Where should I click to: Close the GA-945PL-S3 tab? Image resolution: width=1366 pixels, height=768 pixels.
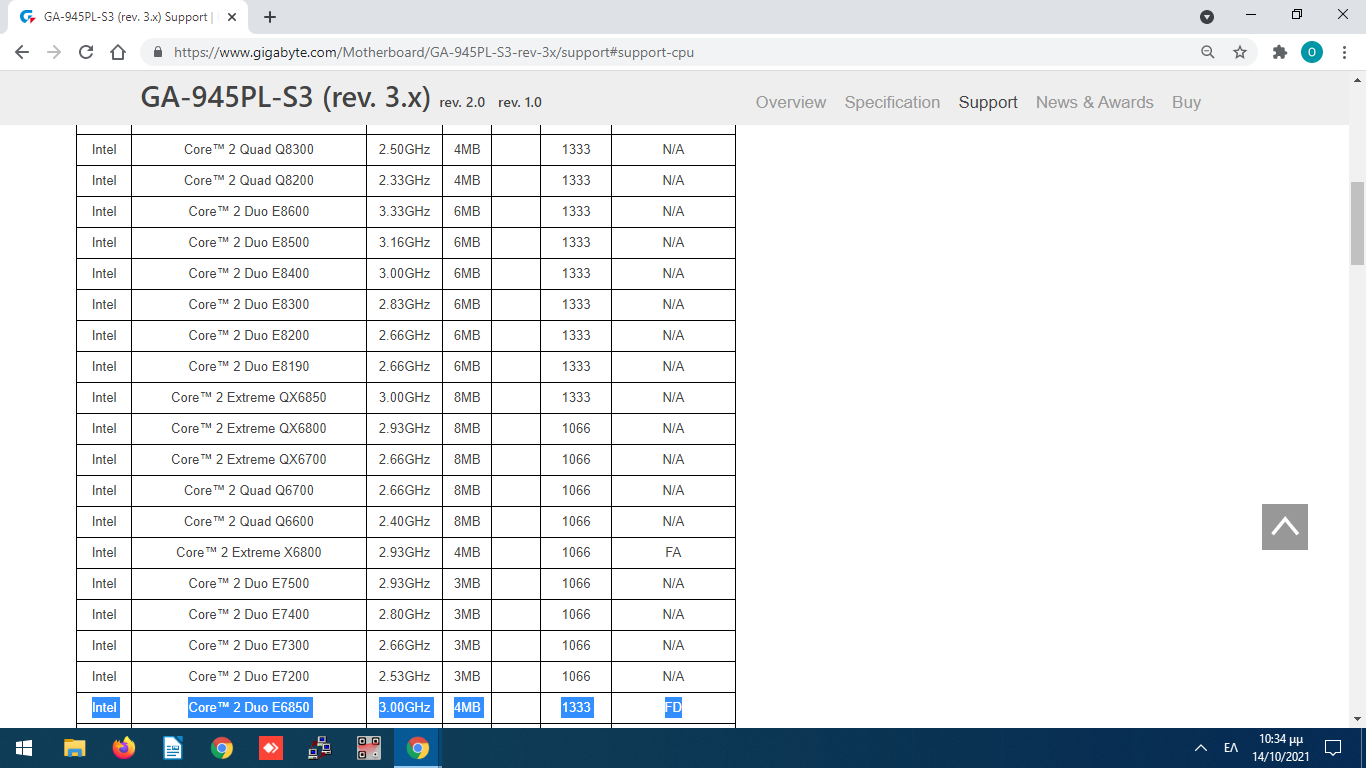(233, 17)
